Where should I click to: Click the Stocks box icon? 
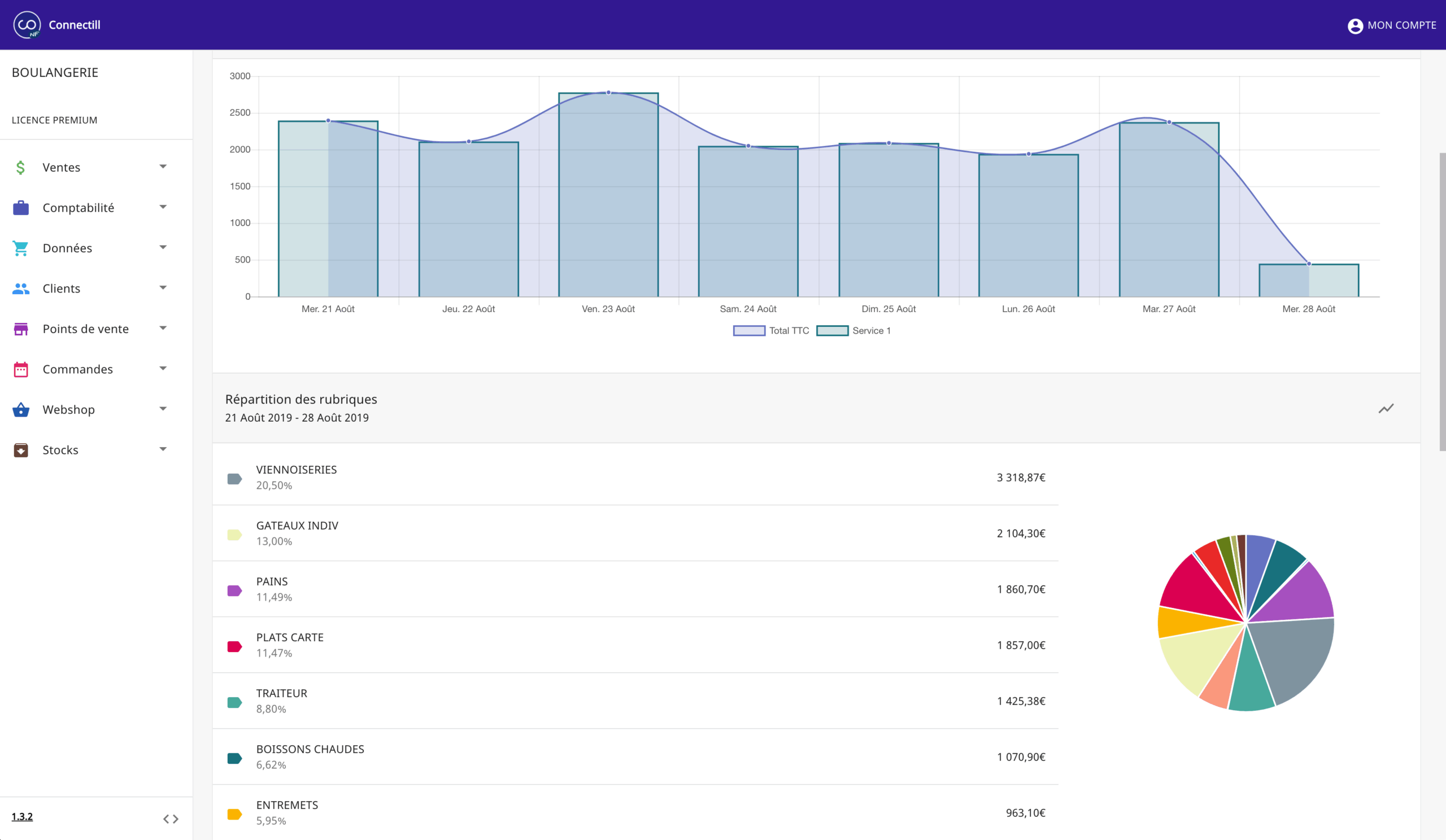pos(21,450)
